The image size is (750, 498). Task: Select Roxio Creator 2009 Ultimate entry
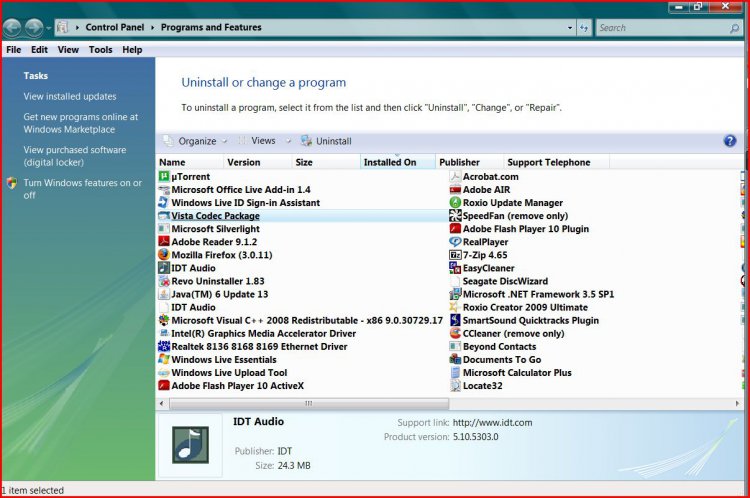click(525, 307)
